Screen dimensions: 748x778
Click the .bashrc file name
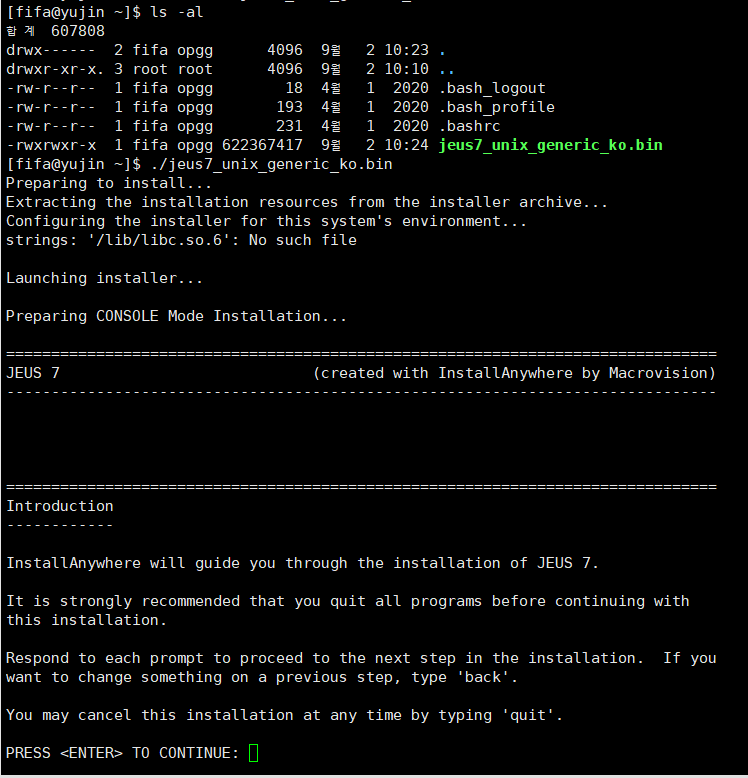click(470, 126)
